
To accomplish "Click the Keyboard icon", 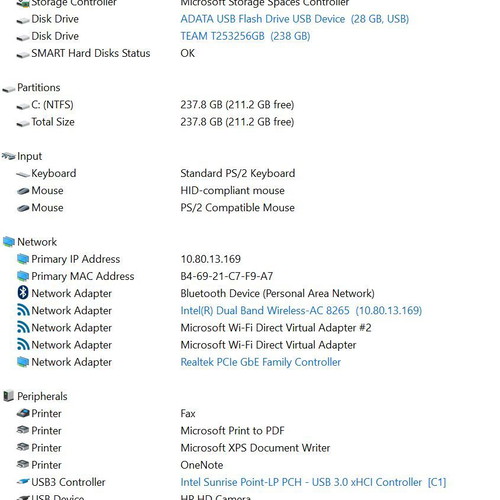I will pyautogui.click(x=23, y=174).
